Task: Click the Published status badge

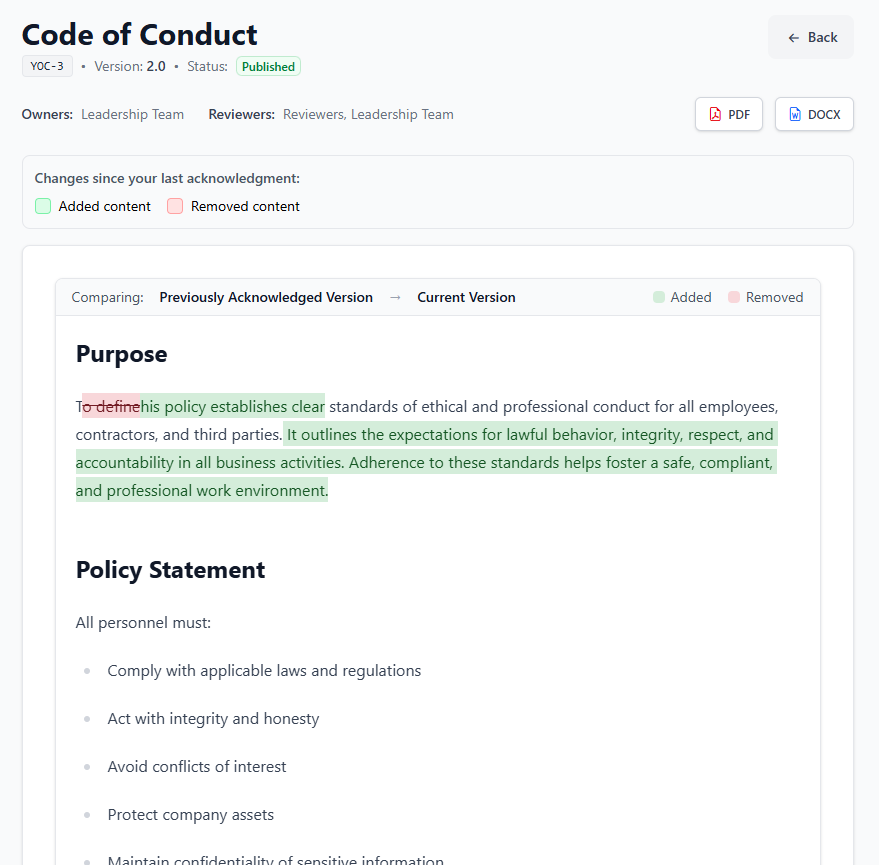Action: coord(268,66)
